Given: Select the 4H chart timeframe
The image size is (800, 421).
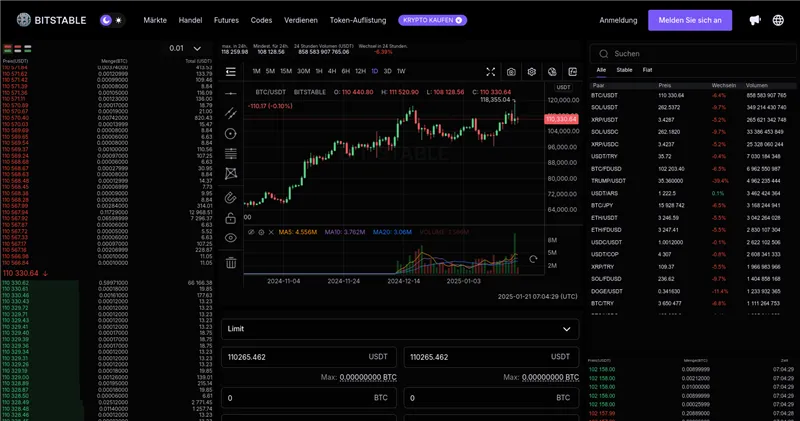Looking at the screenshot, I should pyautogui.click(x=332, y=71).
